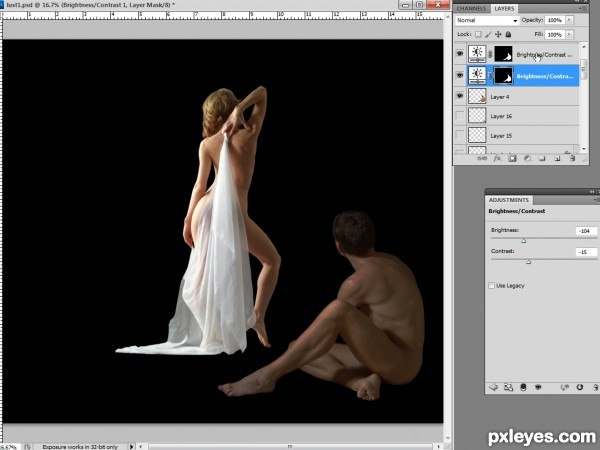600x450 pixels.
Task: Select the Adjustments tab
Action: (509, 200)
